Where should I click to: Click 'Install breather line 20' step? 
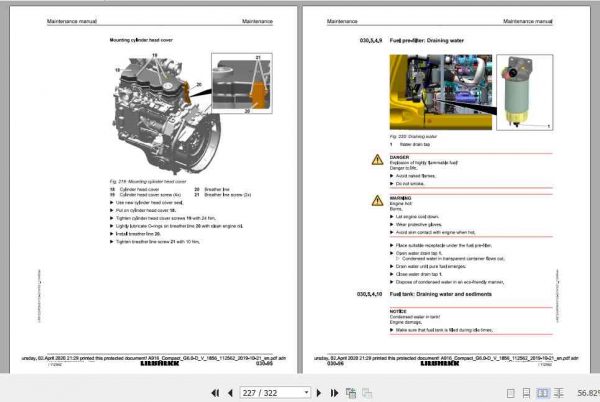tap(138, 234)
